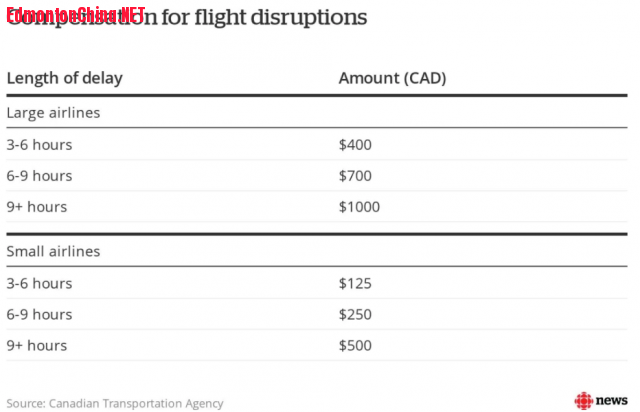640x412 pixels.
Task: Click the Small airlines section row
Action: point(317,251)
